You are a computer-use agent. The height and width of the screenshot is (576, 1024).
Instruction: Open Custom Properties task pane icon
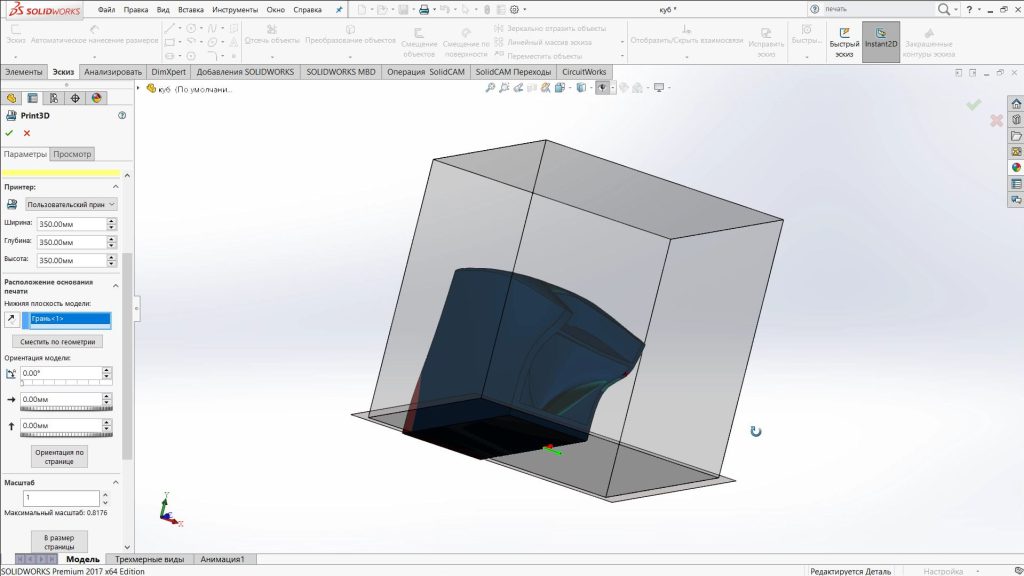(x=1016, y=184)
